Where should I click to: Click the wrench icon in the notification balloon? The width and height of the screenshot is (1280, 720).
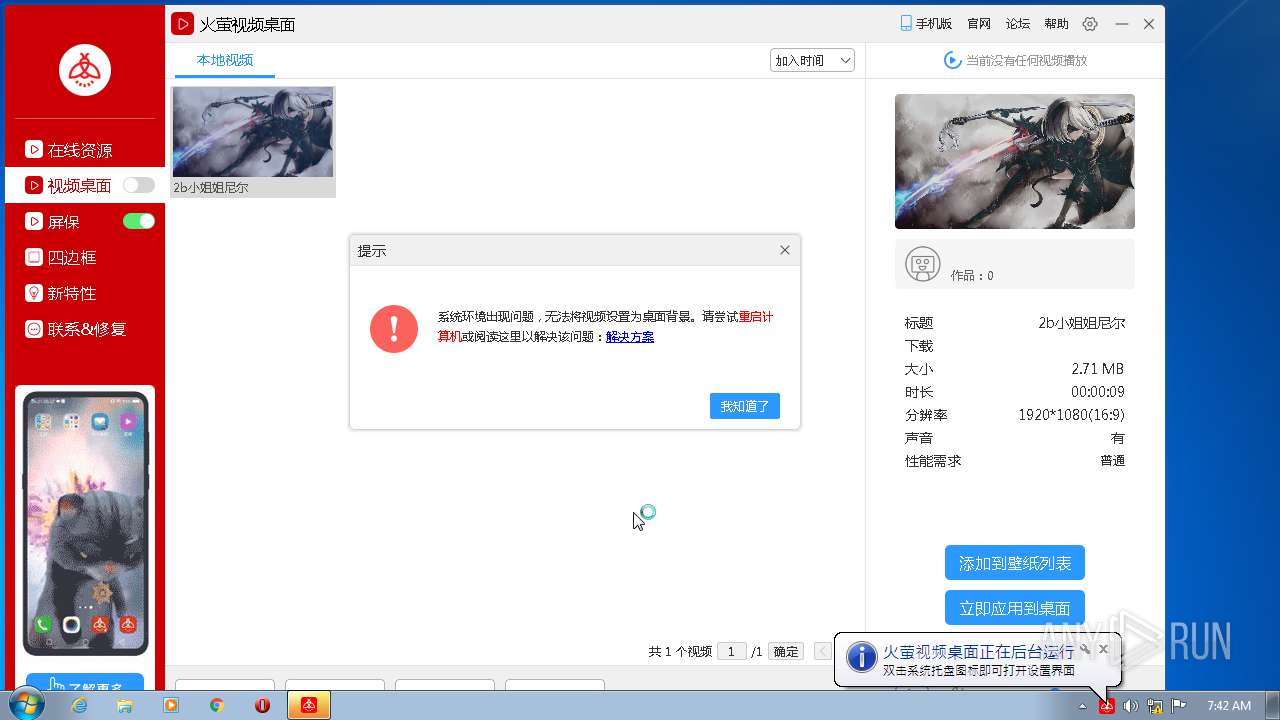click(1086, 649)
